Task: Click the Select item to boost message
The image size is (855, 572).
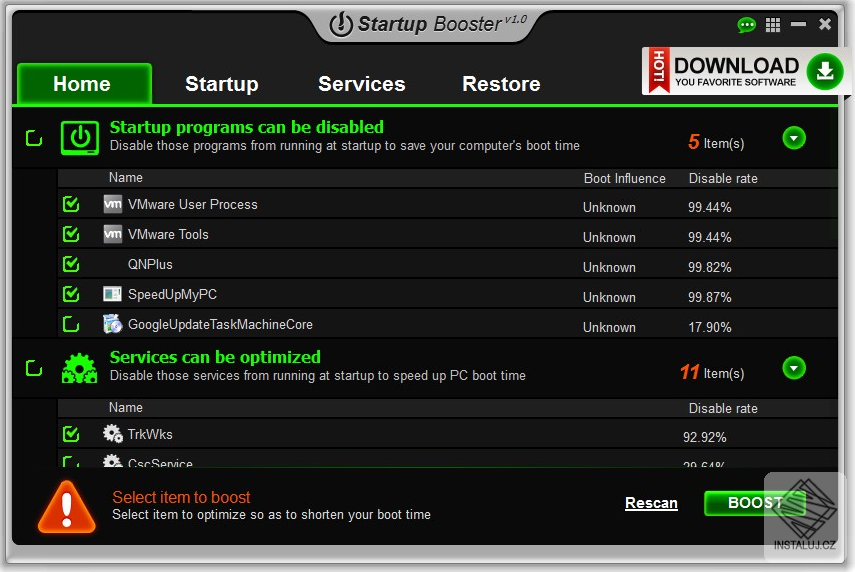Action: tap(181, 497)
